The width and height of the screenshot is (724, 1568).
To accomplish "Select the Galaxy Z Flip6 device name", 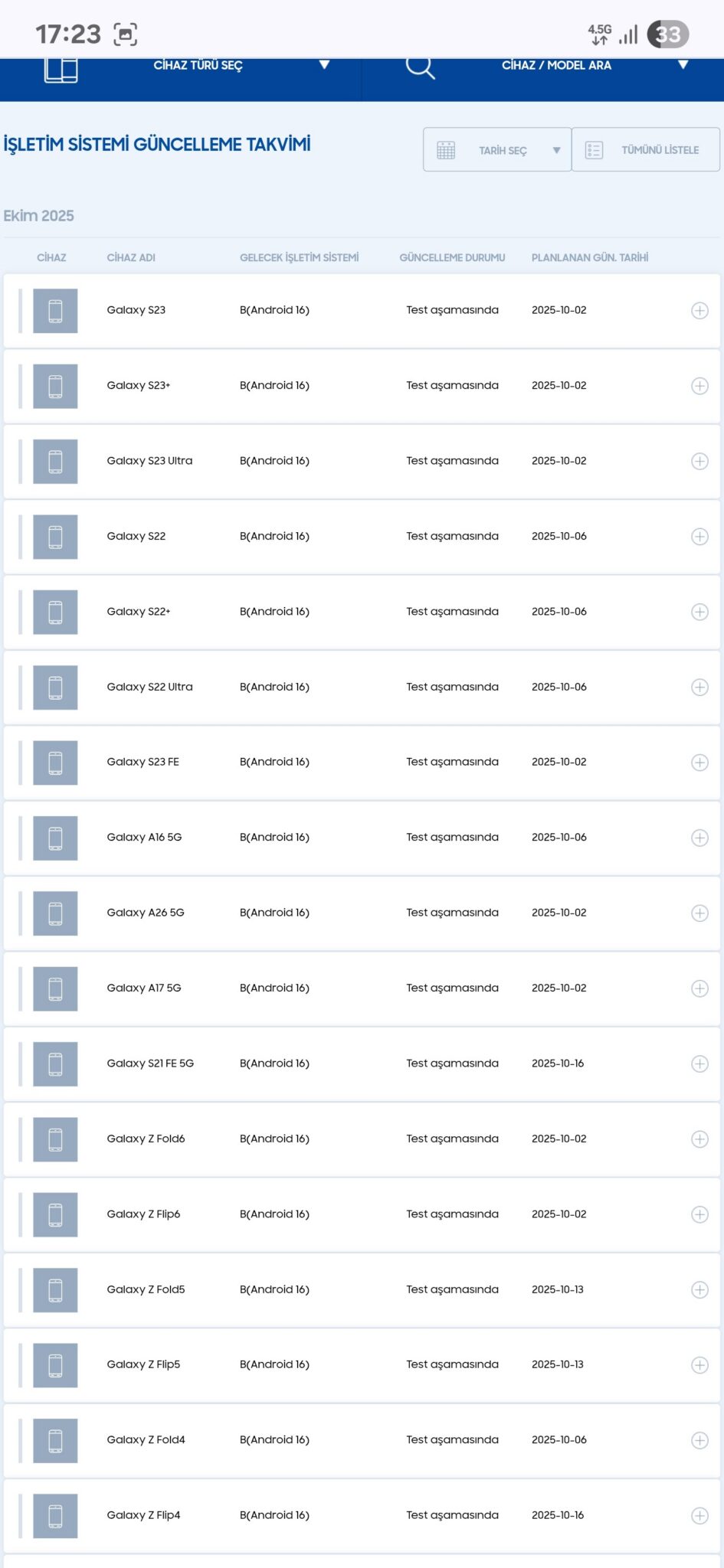I will click(x=143, y=1214).
